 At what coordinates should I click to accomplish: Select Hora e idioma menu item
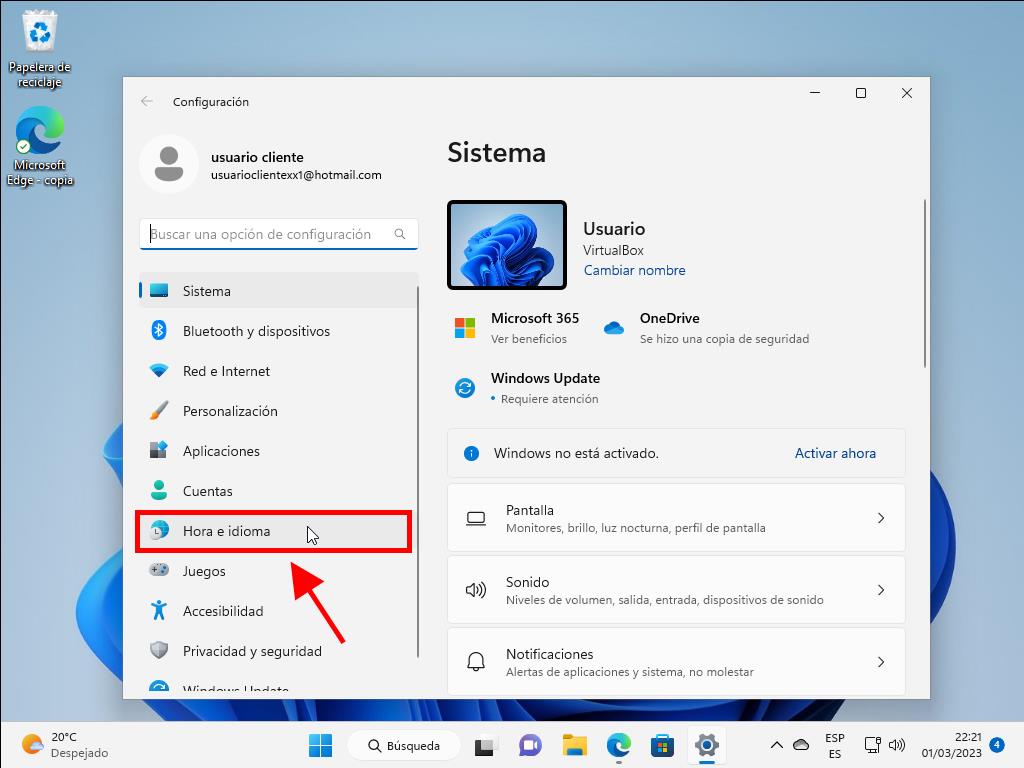coord(226,531)
